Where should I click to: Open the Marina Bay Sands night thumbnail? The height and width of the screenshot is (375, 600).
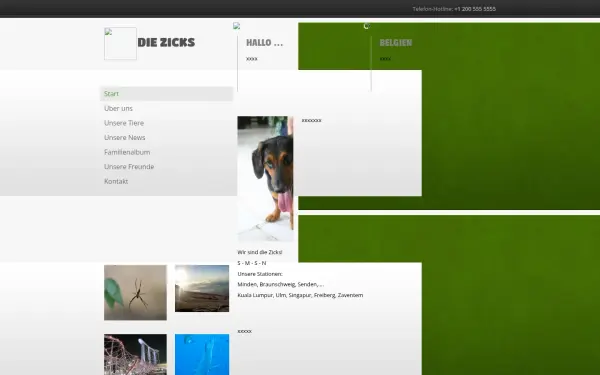click(x=135, y=354)
